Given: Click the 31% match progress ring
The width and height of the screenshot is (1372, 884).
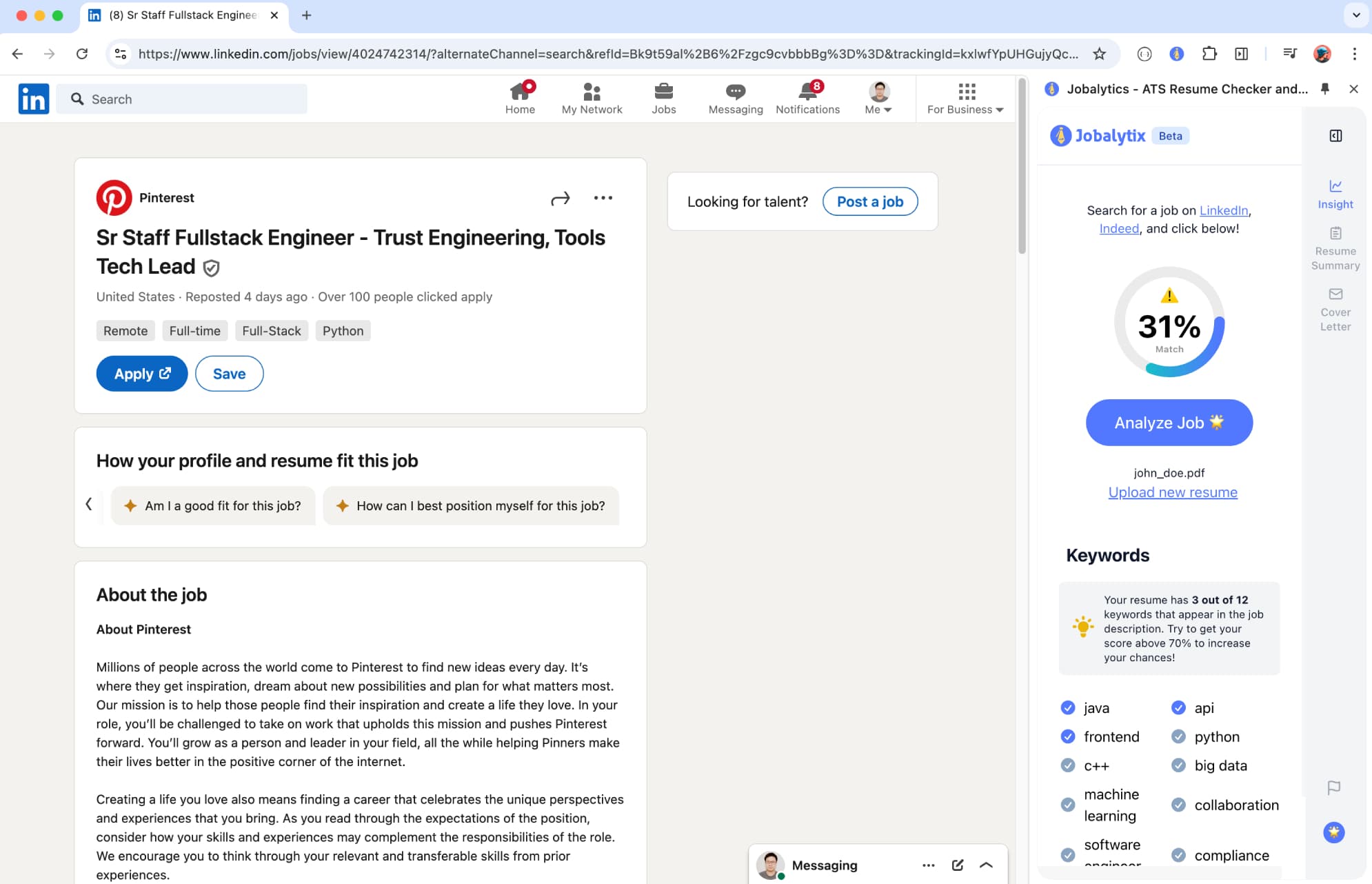Looking at the screenshot, I should tap(1169, 322).
